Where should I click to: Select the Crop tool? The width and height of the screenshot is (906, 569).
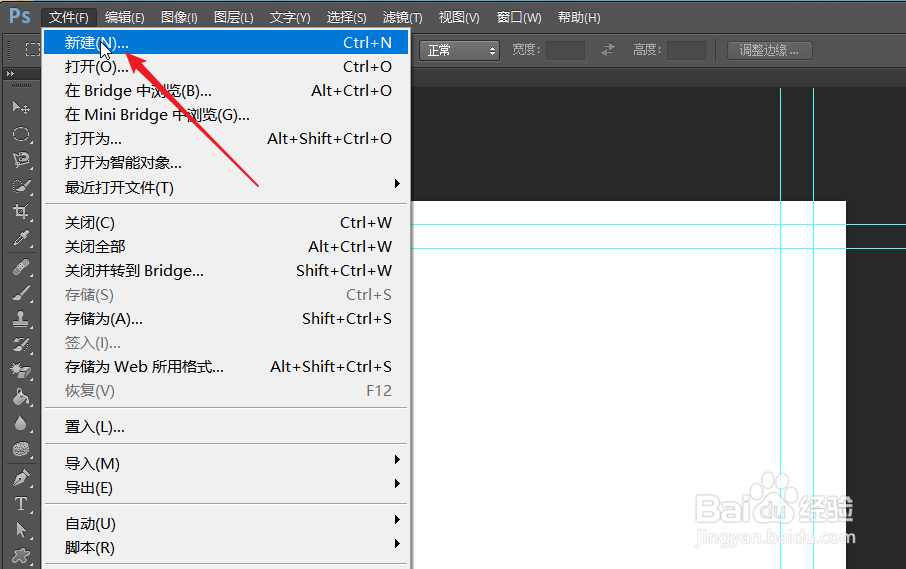[21, 211]
